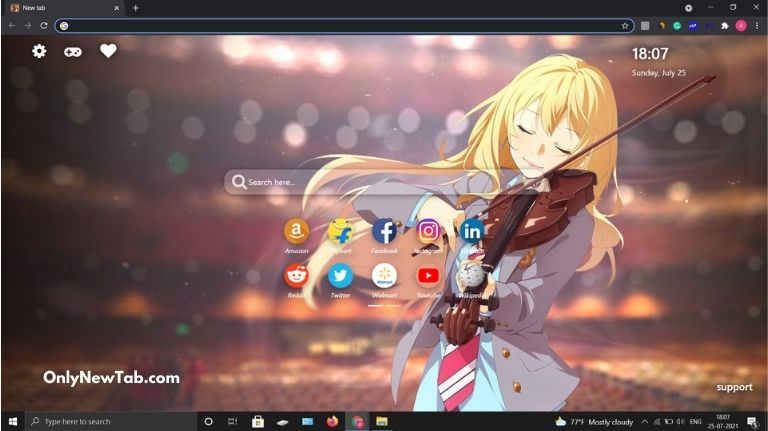Viewport: 768px width, 431px height.
Task: Open the blue chart-line extension
Action: click(693, 25)
